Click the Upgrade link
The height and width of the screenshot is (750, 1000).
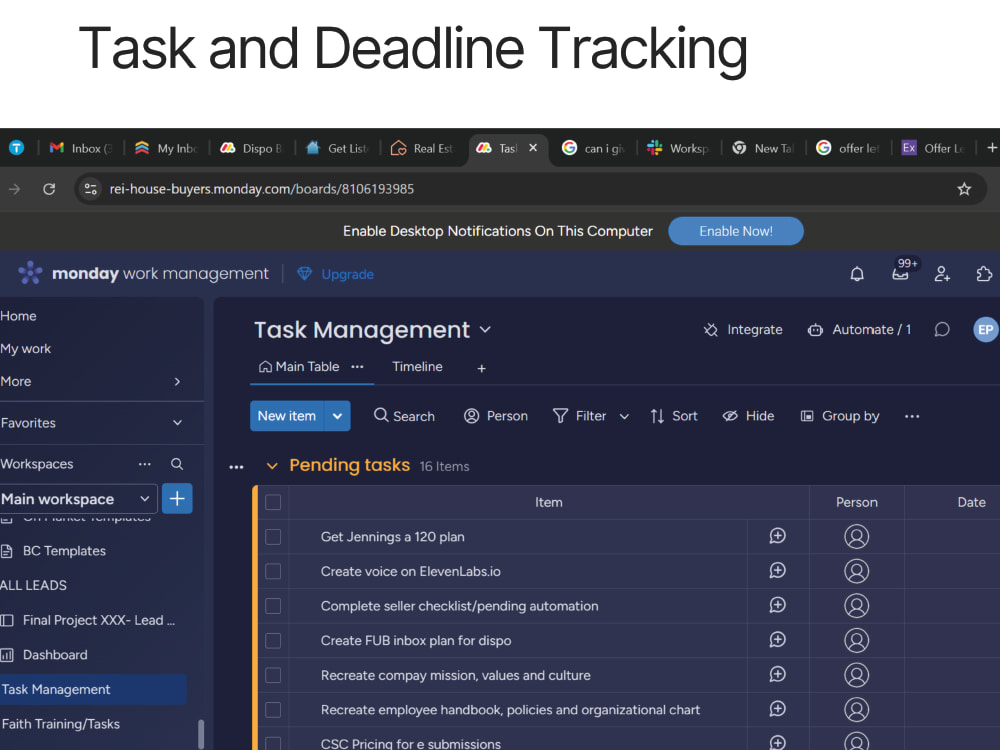pos(336,274)
